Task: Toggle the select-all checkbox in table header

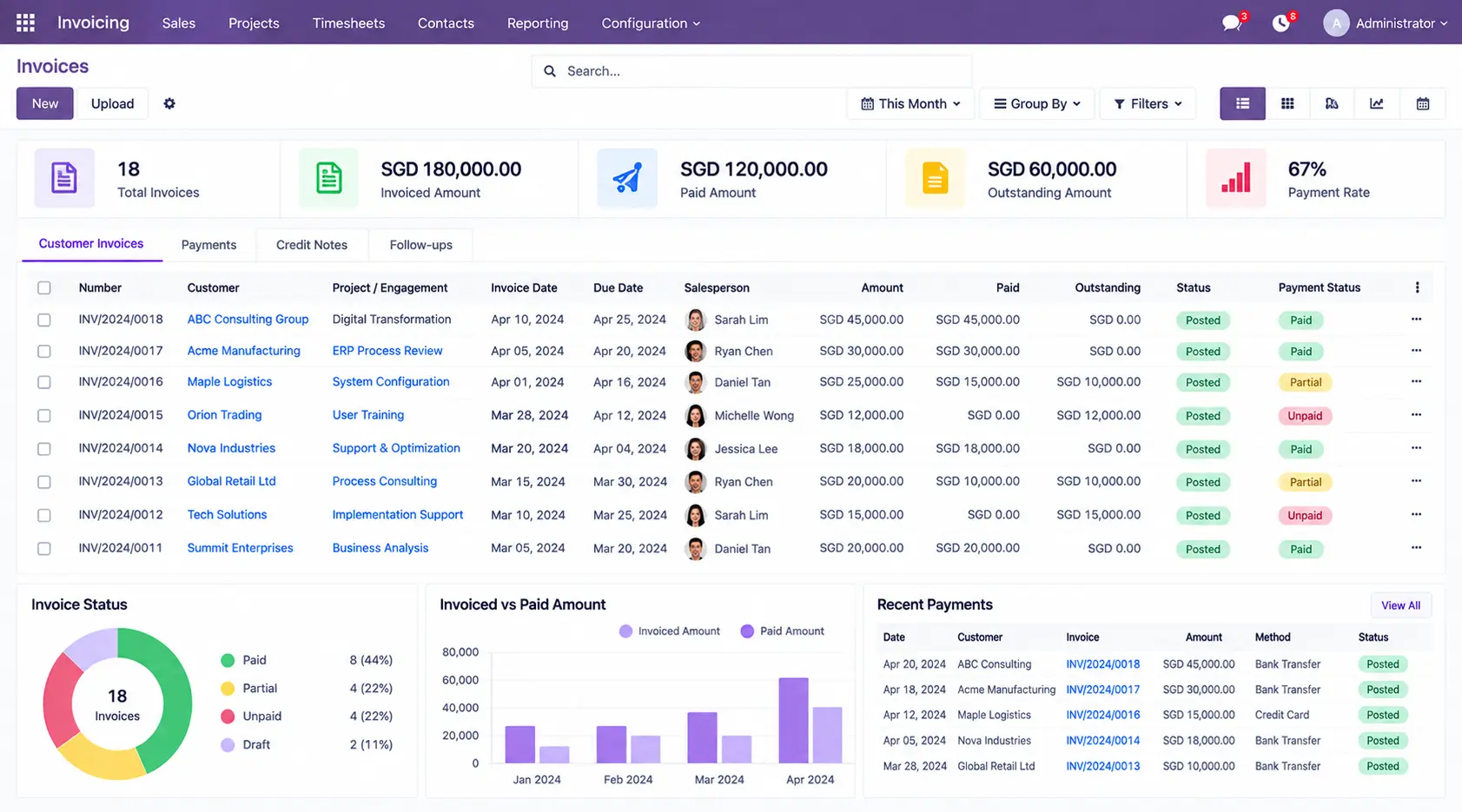Action: click(x=44, y=287)
